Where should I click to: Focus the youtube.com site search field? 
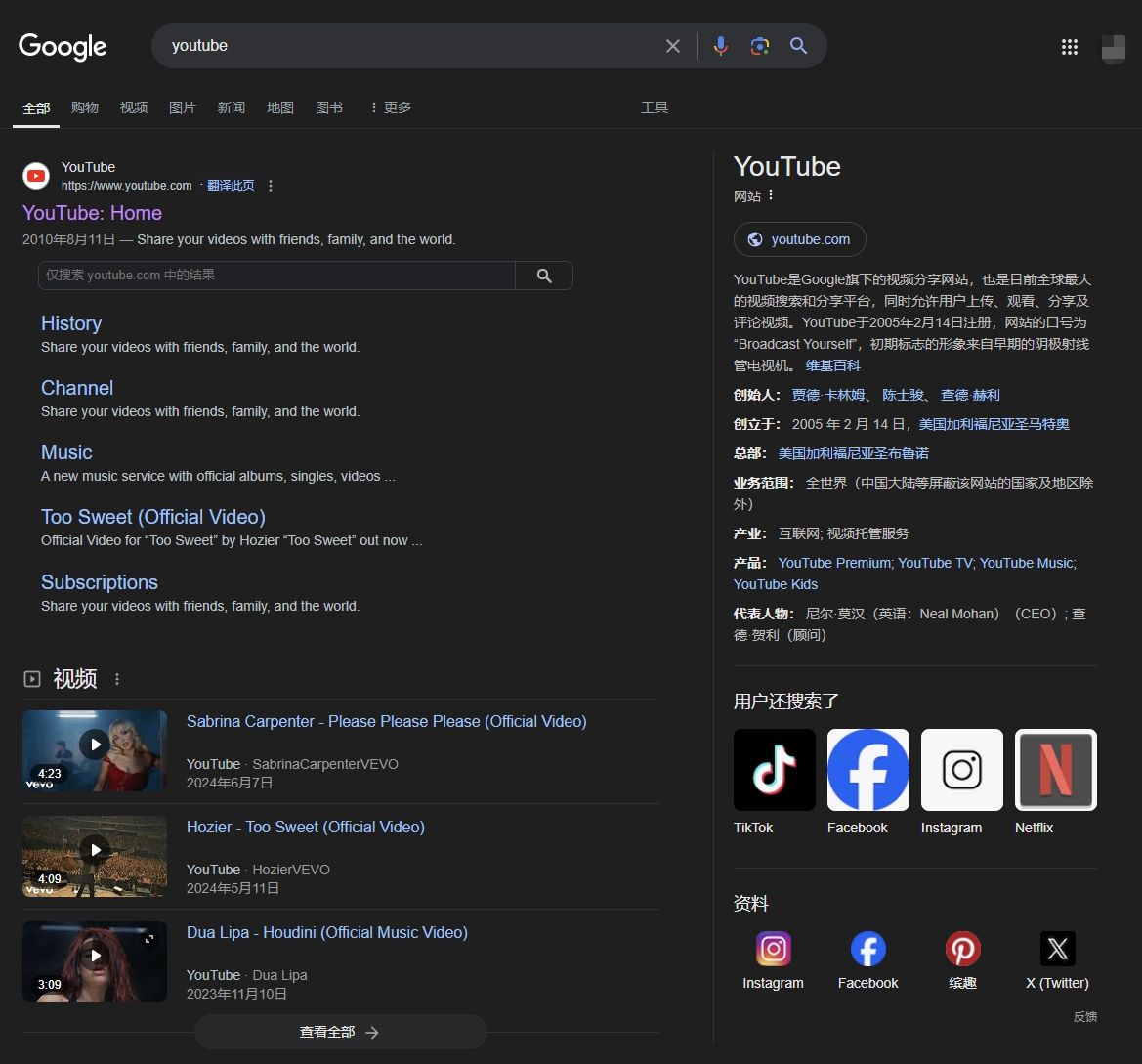pos(276,276)
